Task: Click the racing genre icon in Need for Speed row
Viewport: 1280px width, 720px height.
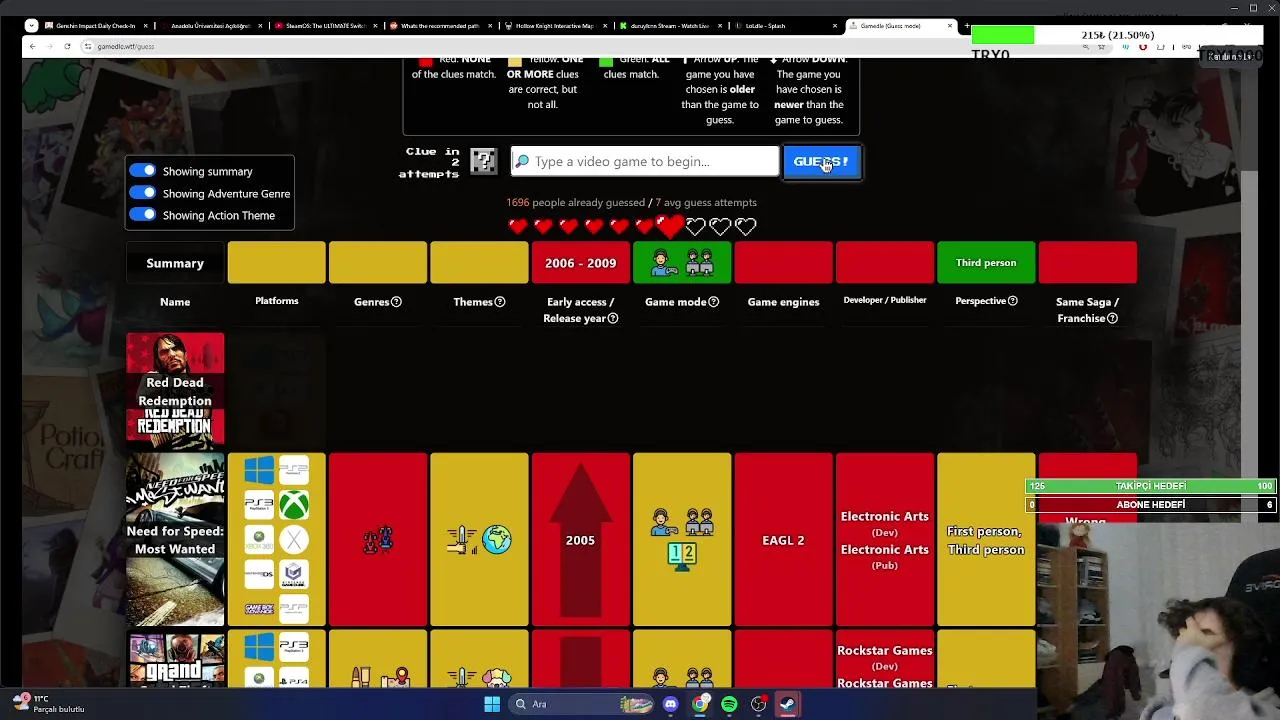Action: pyautogui.click(x=378, y=540)
